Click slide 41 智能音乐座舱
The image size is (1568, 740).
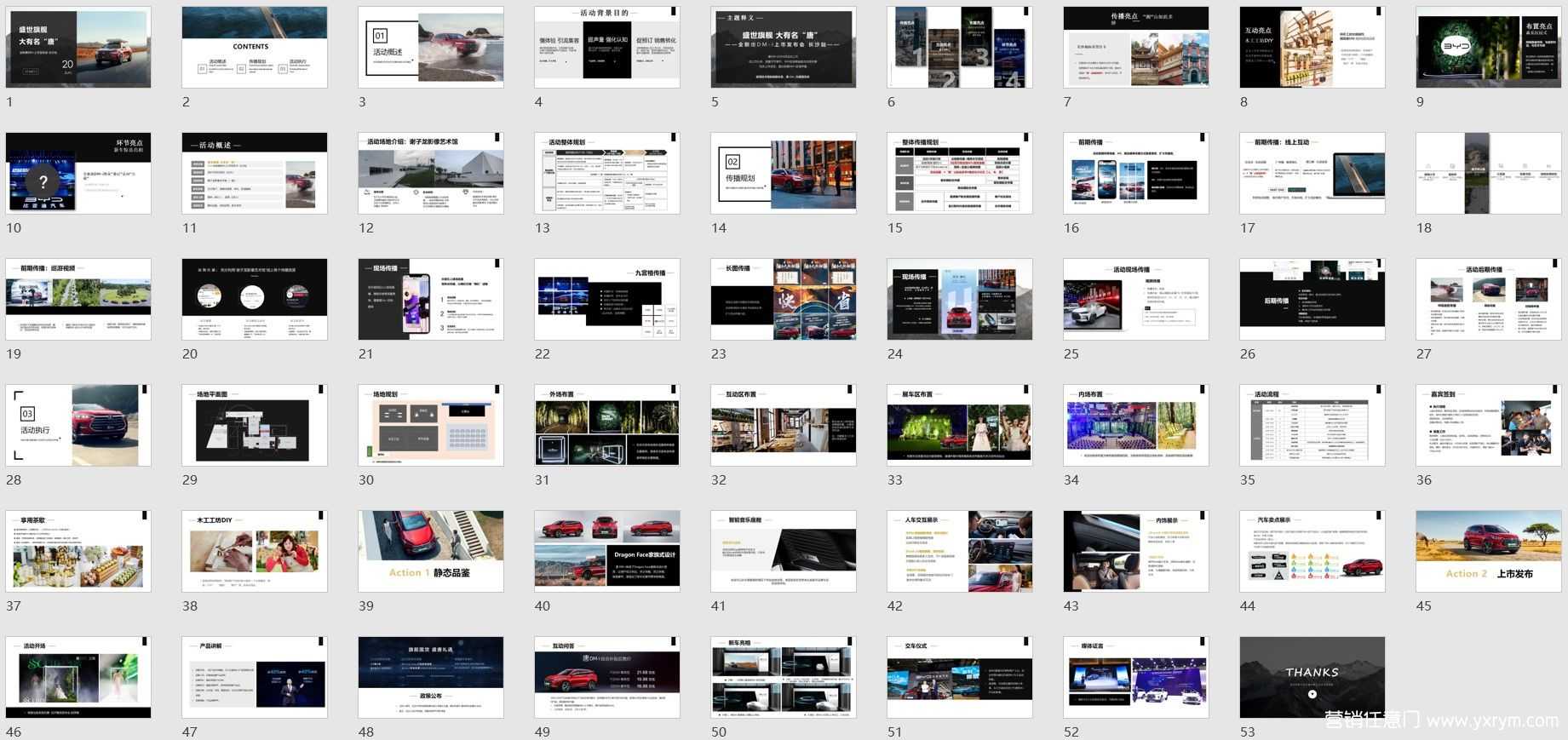tap(784, 551)
